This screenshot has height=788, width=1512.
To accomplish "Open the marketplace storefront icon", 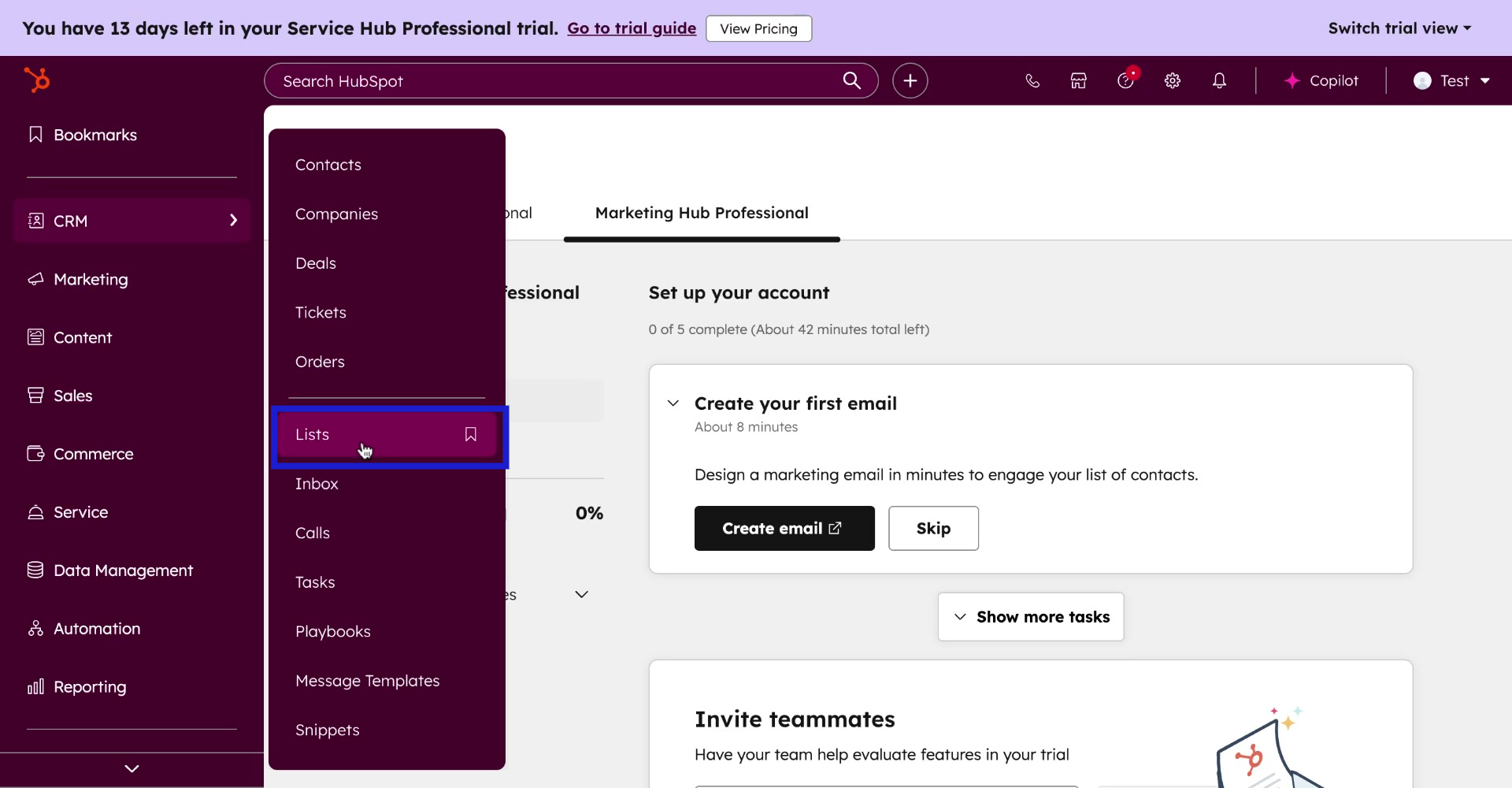I will point(1078,80).
